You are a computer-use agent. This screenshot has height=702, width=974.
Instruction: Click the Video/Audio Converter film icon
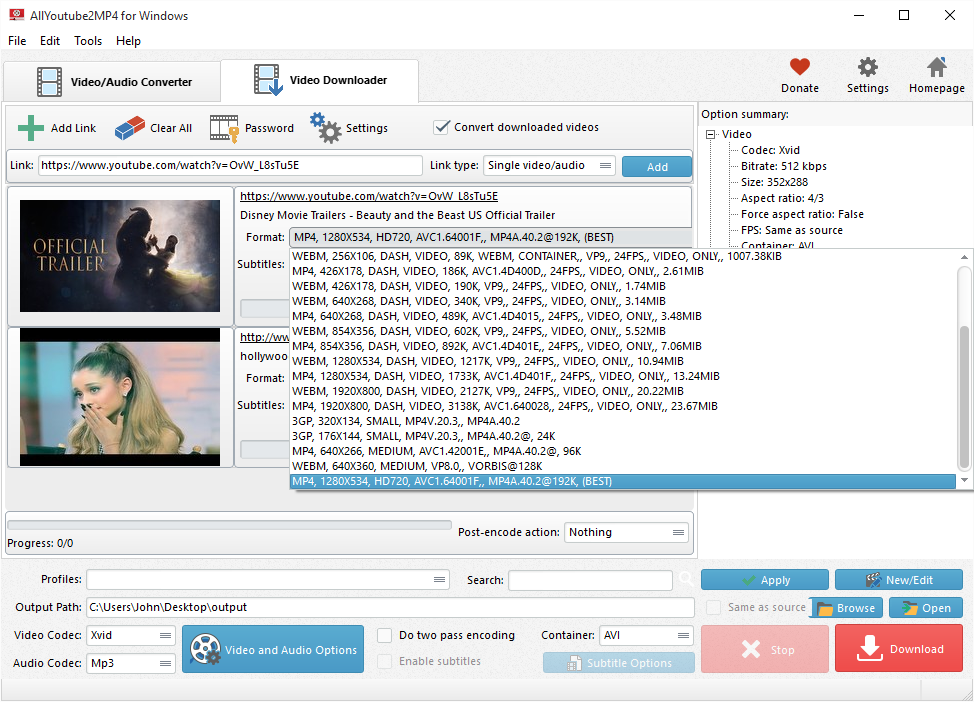tap(49, 82)
